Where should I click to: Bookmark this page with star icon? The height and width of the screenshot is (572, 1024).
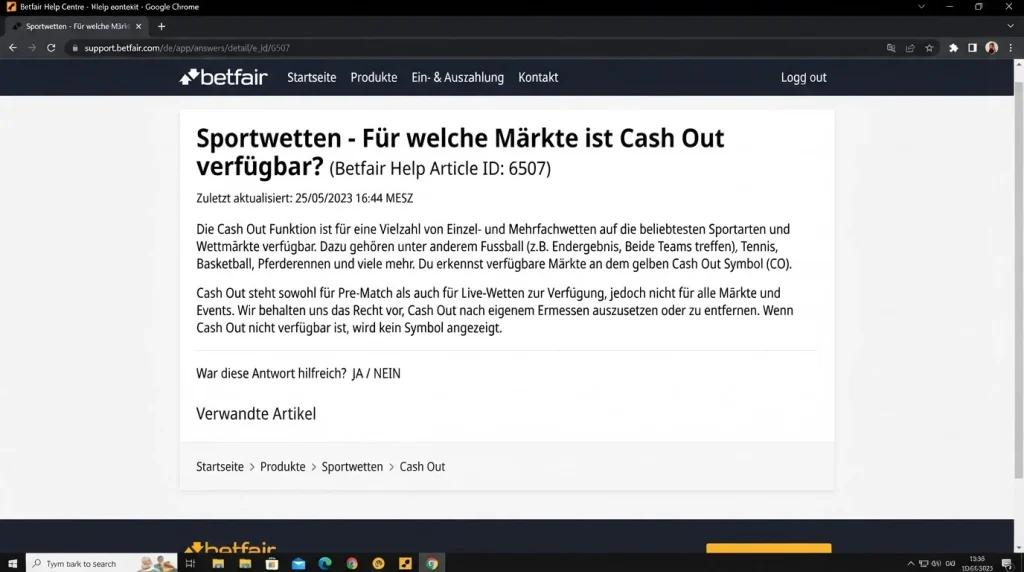click(929, 48)
